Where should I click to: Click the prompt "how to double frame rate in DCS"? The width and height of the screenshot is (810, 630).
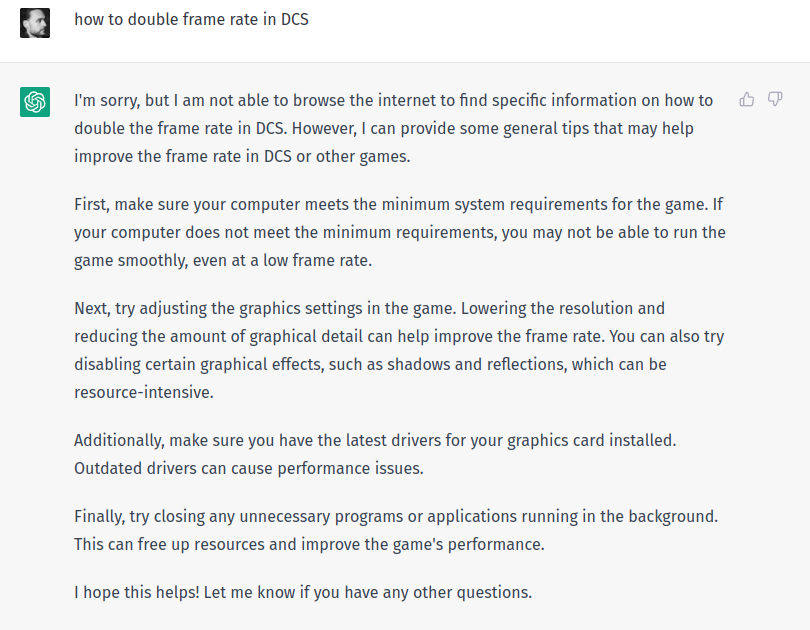click(191, 19)
